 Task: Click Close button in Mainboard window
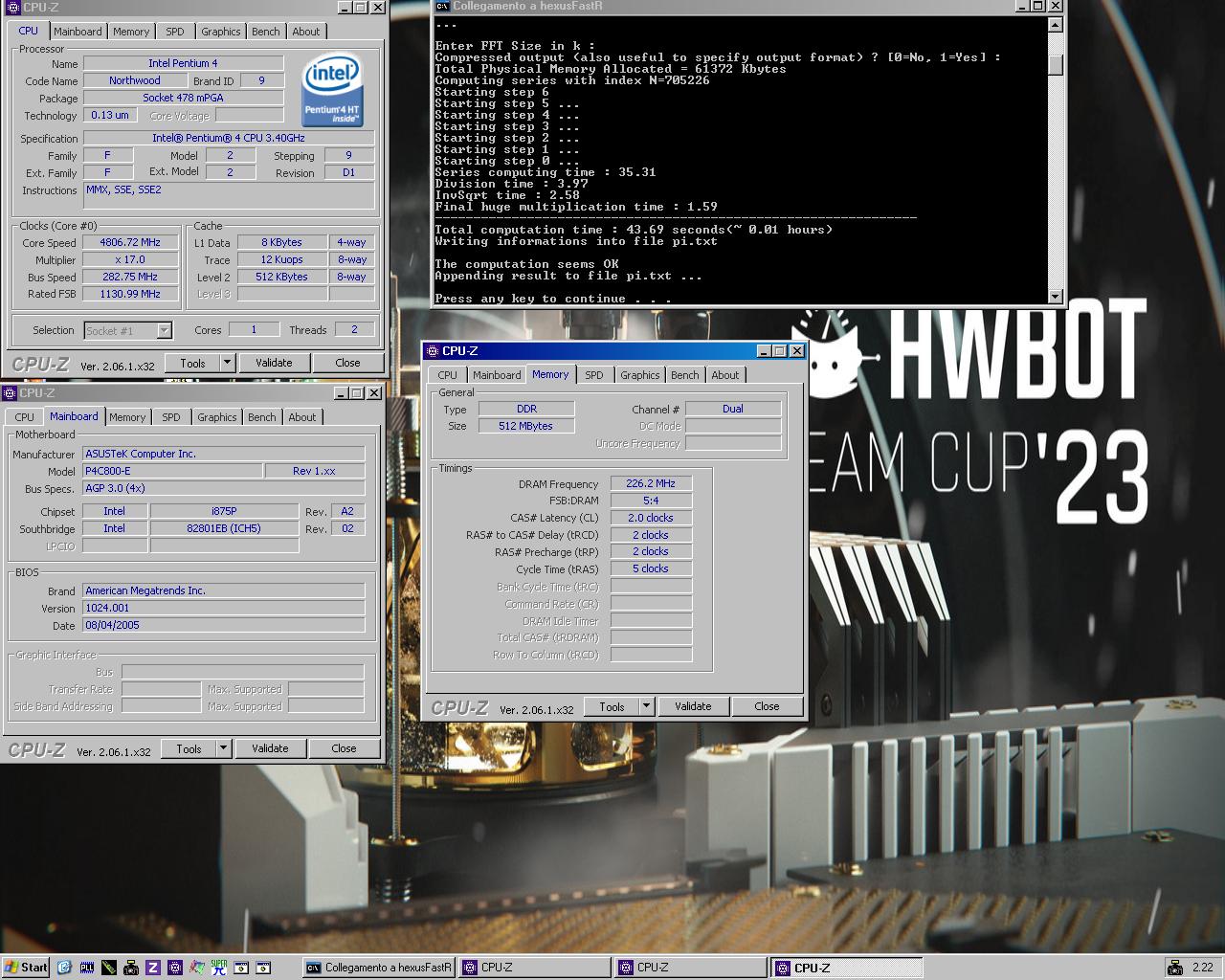tap(344, 748)
